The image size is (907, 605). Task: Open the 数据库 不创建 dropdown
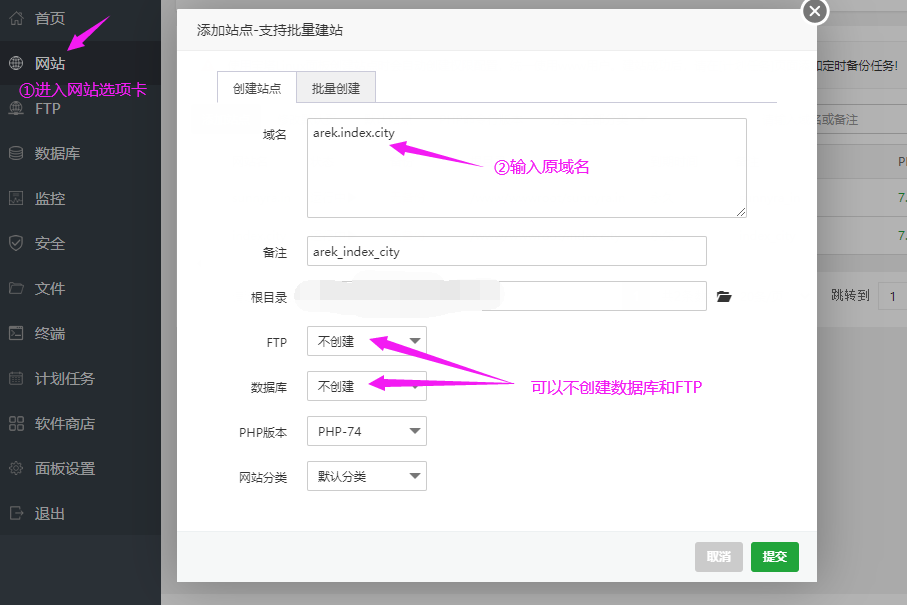click(x=367, y=386)
